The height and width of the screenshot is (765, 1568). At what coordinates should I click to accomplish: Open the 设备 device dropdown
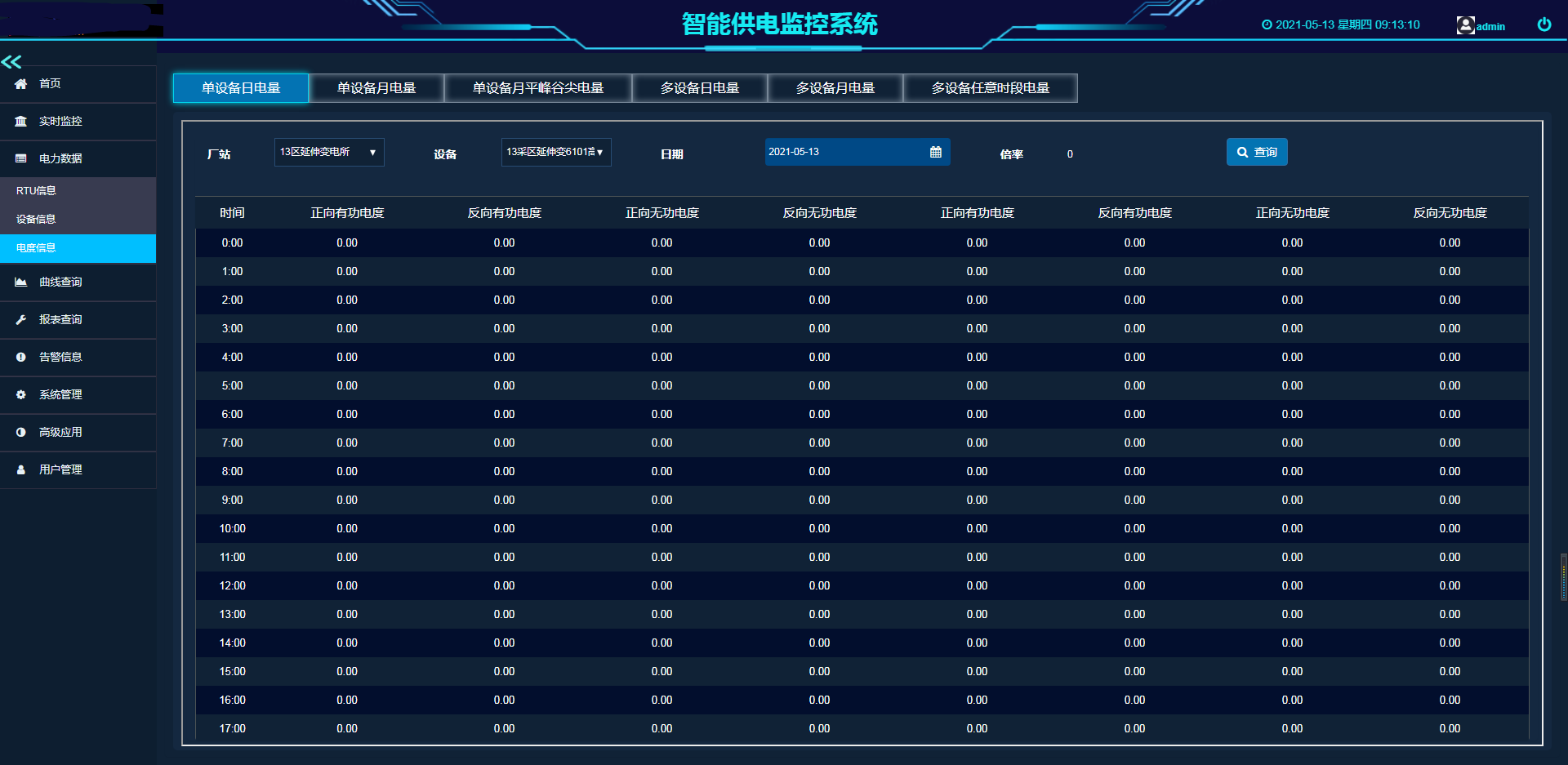tap(555, 153)
